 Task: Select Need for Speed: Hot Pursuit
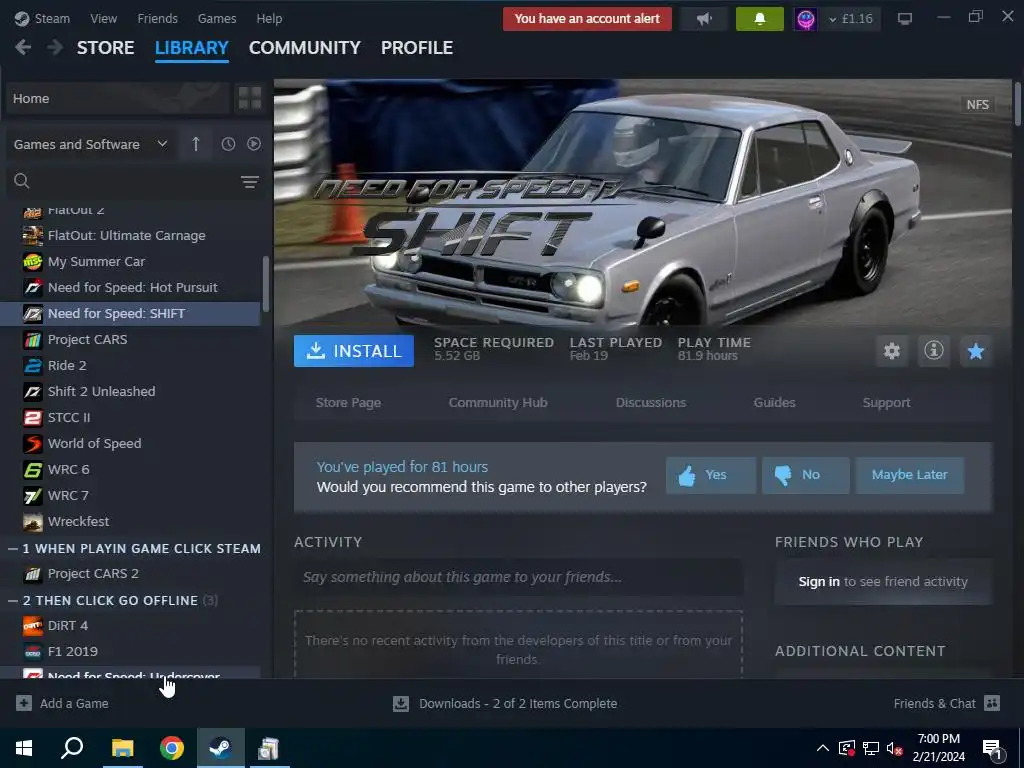click(x=131, y=288)
